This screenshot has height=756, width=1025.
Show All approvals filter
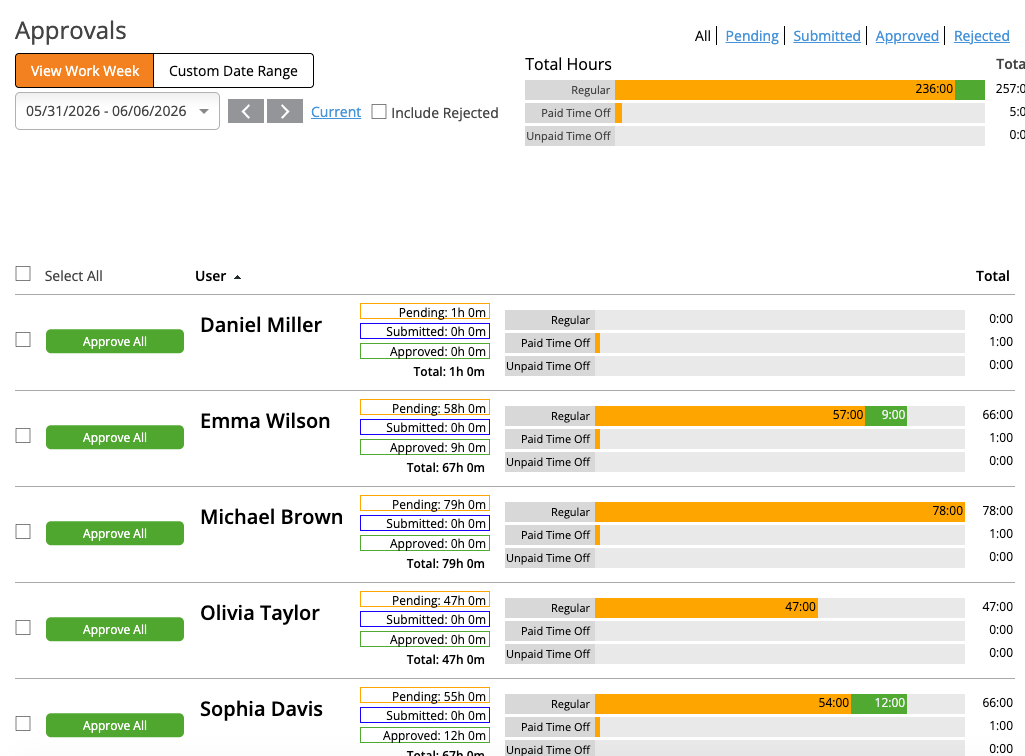click(x=703, y=36)
